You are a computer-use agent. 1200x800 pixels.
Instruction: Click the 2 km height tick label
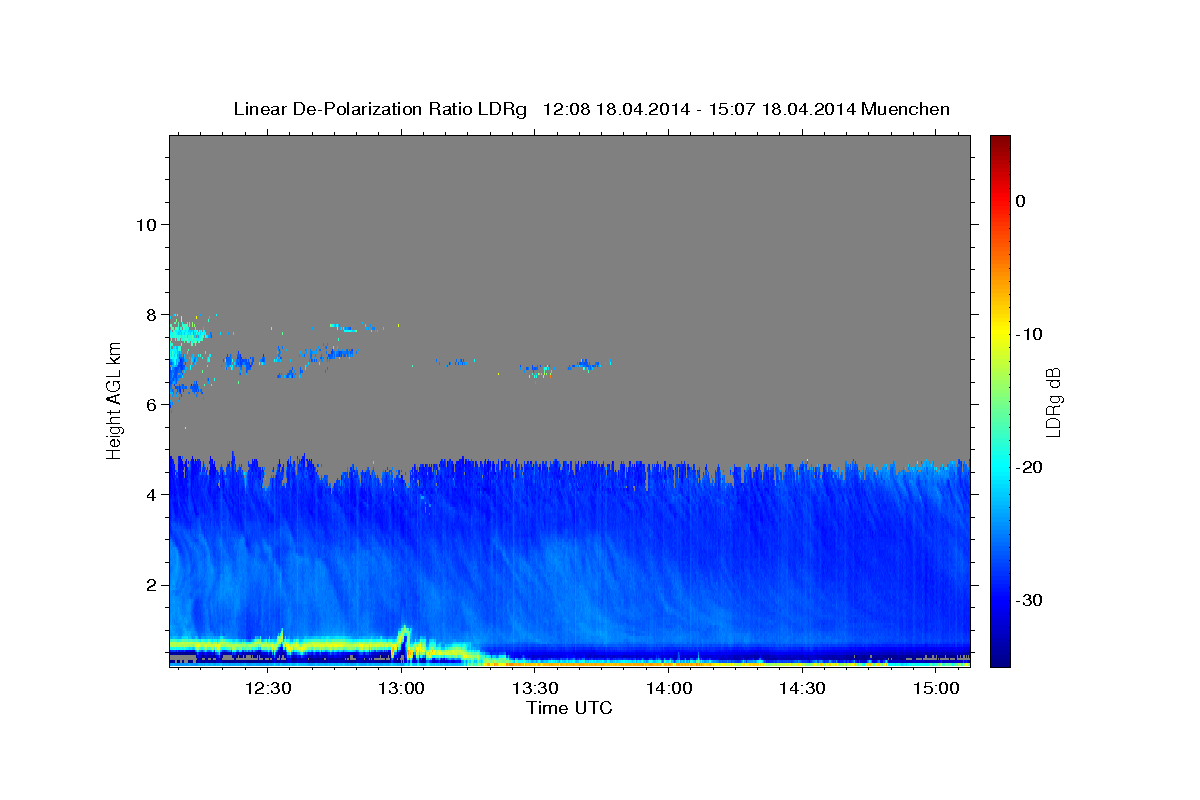click(151, 584)
